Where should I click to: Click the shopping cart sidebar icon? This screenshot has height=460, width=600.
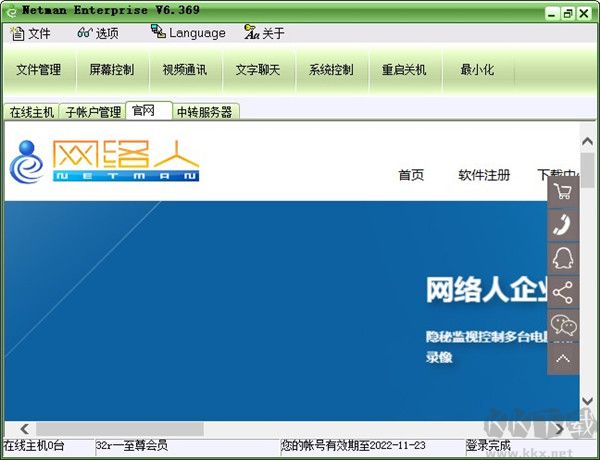[x=563, y=191]
